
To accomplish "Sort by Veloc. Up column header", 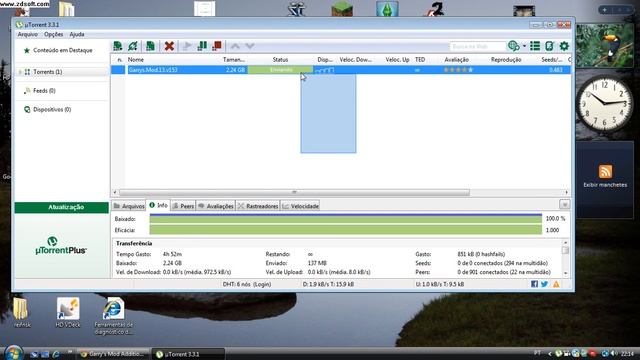I will 397,60.
